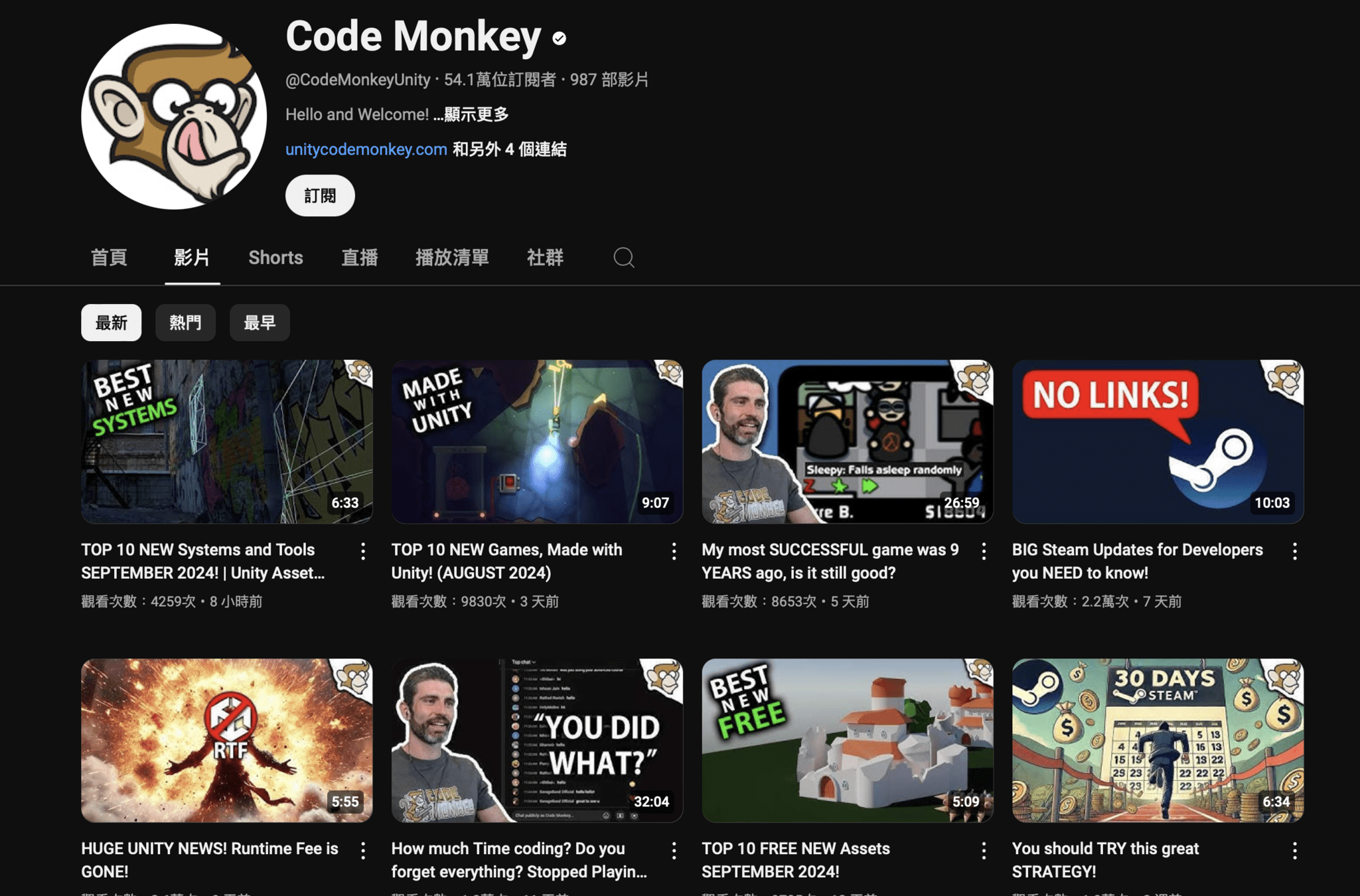The width and height of the screenshot is (1360, 896).
Task: Open three-dot menu for How much Time coding video
Action: [x=674, y=850]
